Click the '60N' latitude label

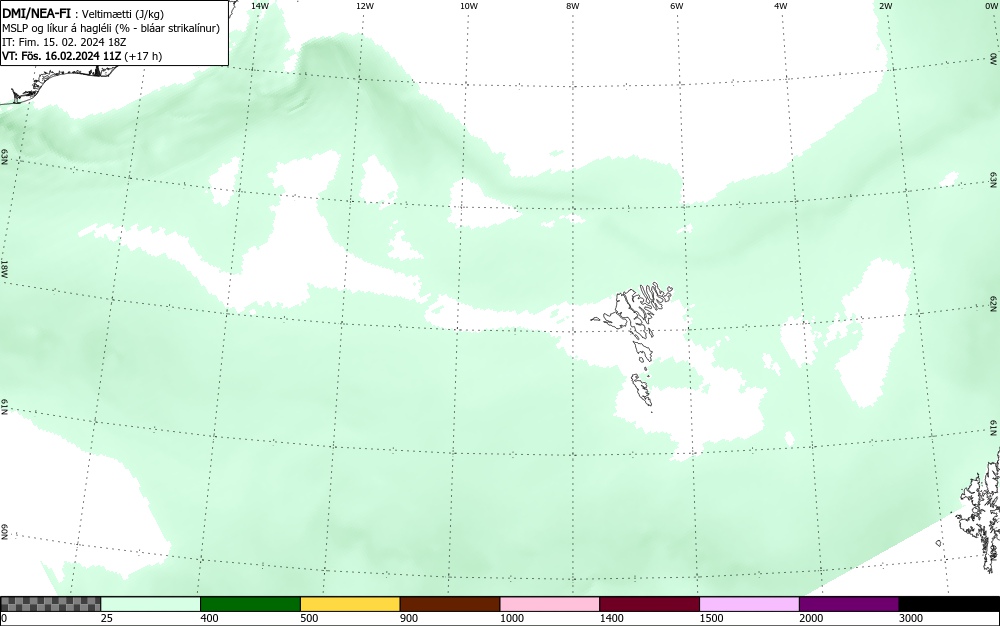pyautogui.click(x=4, y=532)
